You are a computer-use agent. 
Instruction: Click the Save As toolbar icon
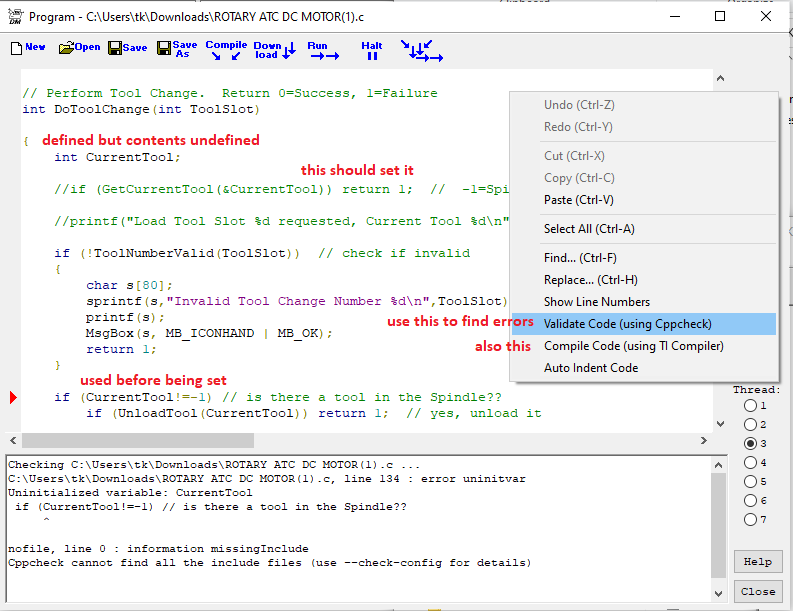pyautogui.click(x=178, y=50)
